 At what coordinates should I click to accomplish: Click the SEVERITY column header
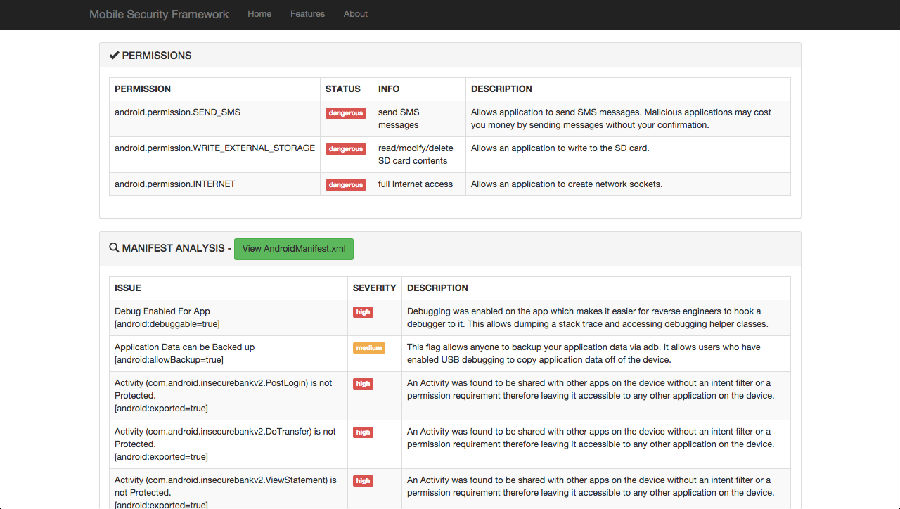374,288
